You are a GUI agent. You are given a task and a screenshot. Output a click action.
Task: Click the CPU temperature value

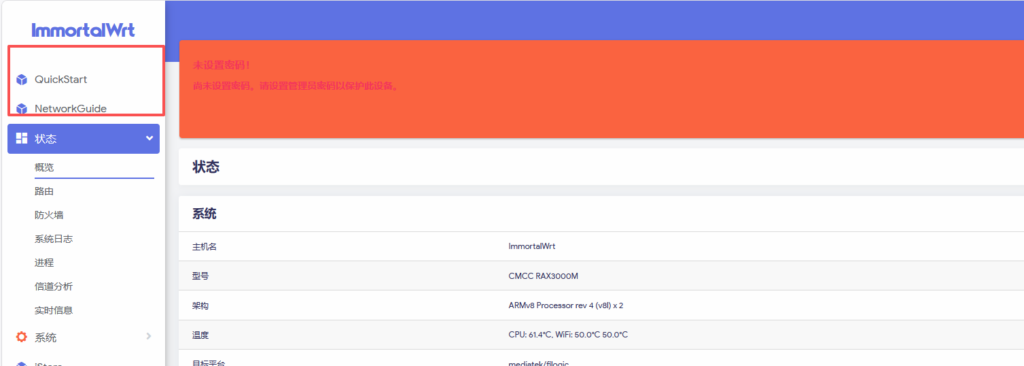[568, 335]
